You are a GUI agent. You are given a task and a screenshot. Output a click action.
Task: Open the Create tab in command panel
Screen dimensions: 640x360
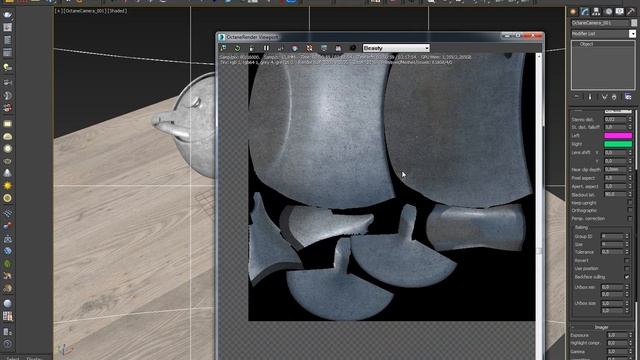pos(573,12)
